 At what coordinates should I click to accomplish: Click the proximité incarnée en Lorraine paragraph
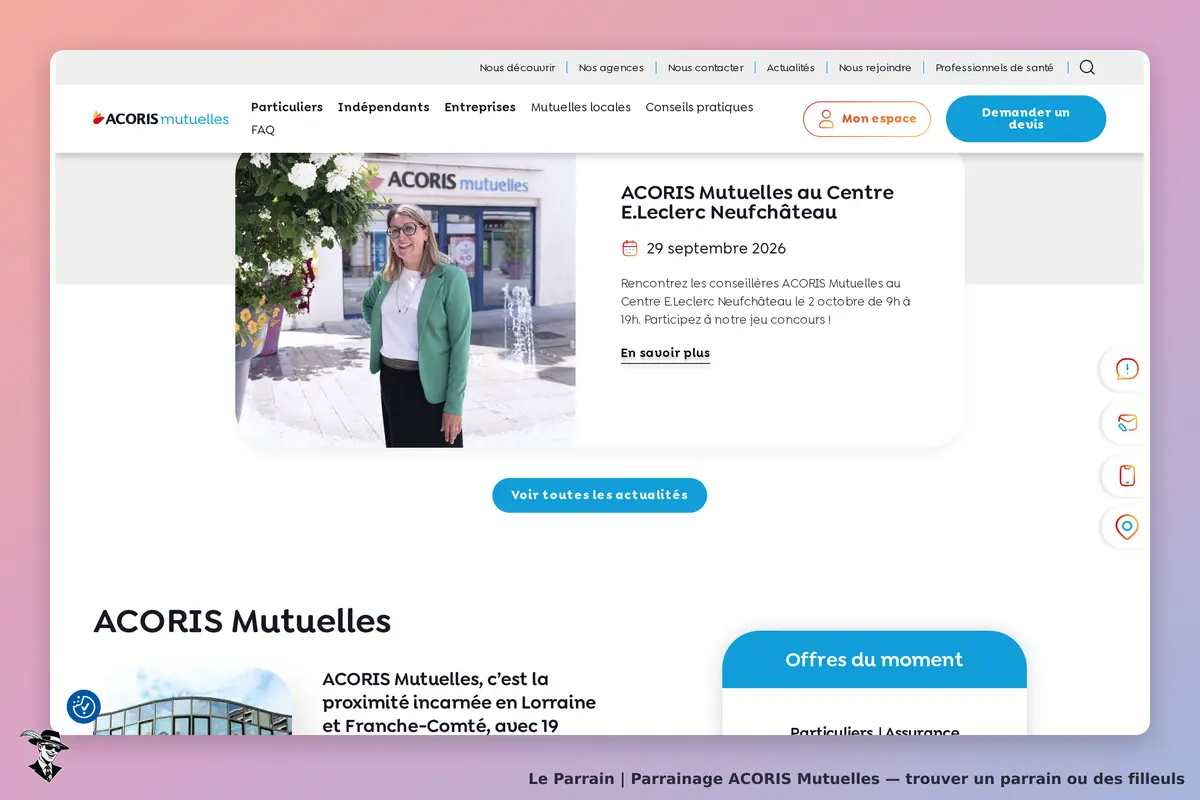[459, 703]
